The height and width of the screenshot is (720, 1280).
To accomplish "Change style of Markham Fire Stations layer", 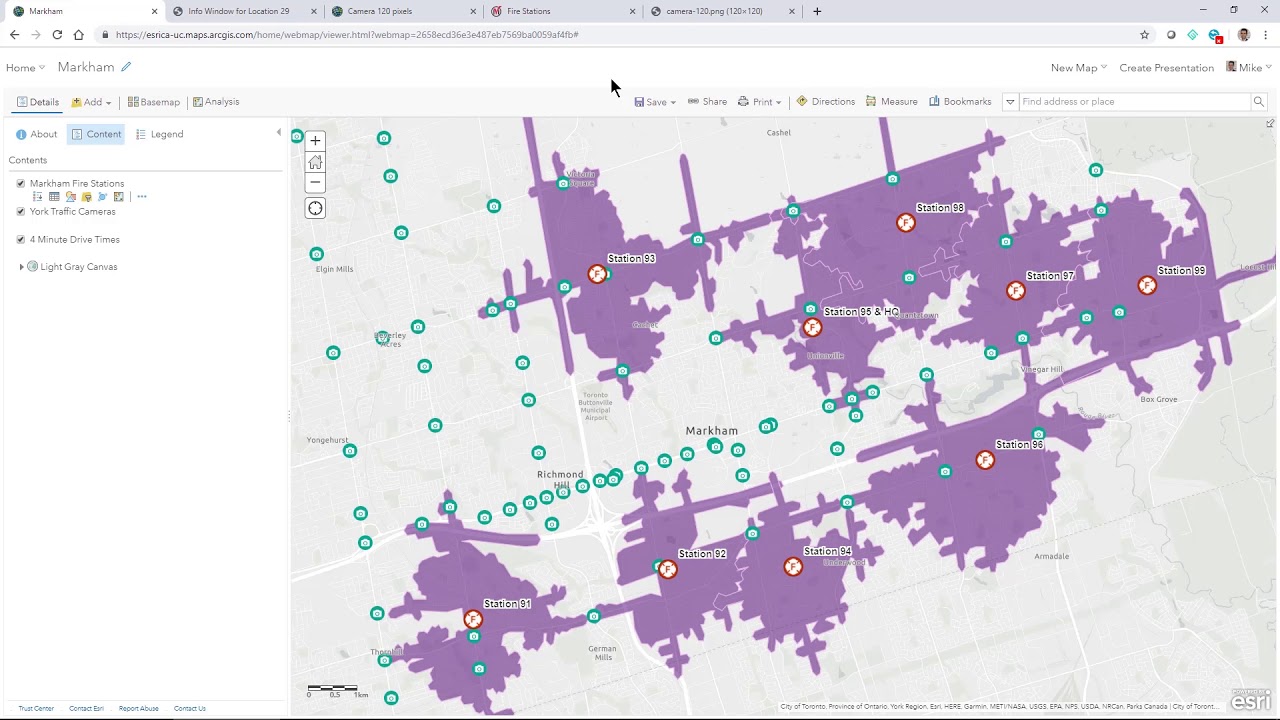I will [70, 197].
